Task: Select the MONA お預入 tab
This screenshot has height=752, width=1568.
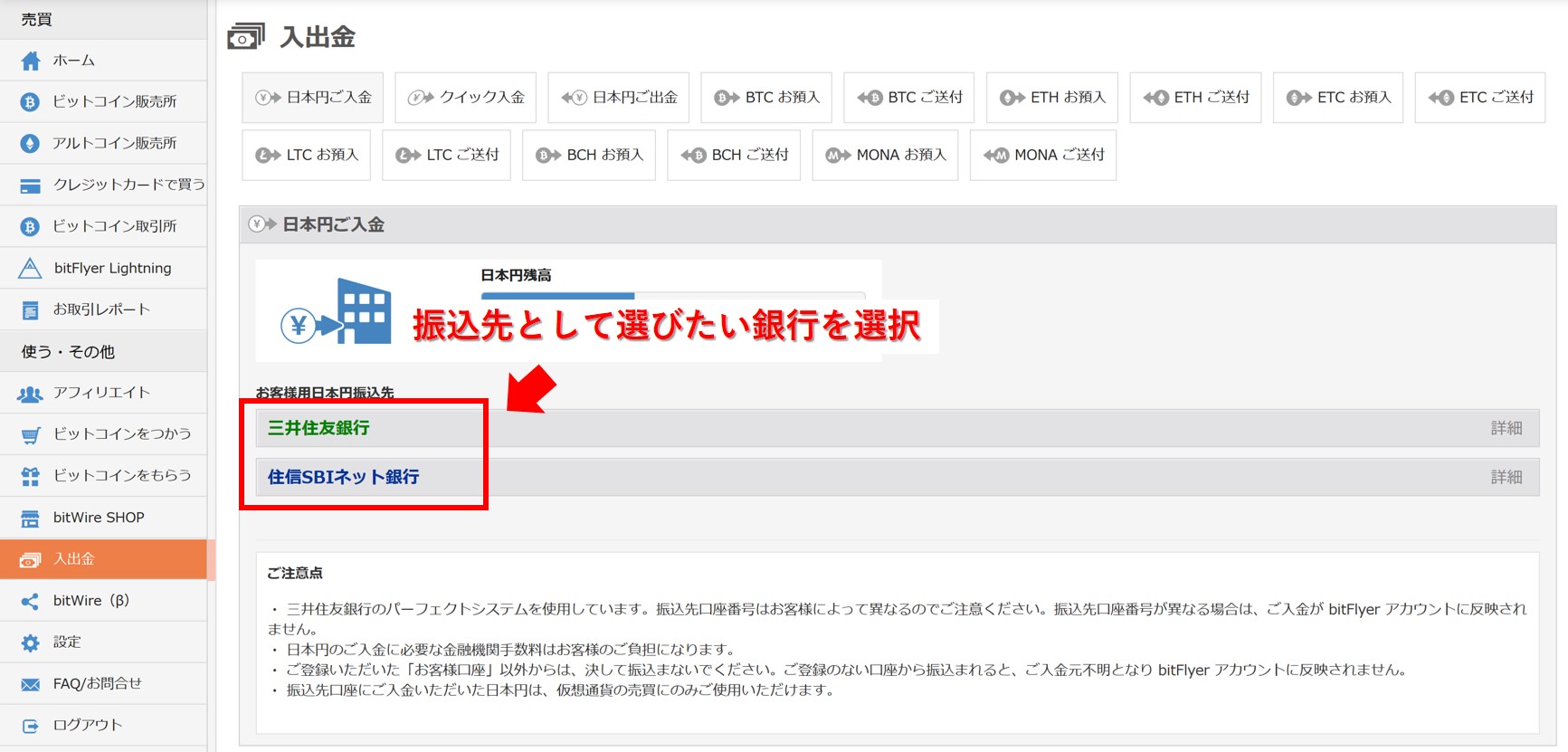Action: [885, 156]
